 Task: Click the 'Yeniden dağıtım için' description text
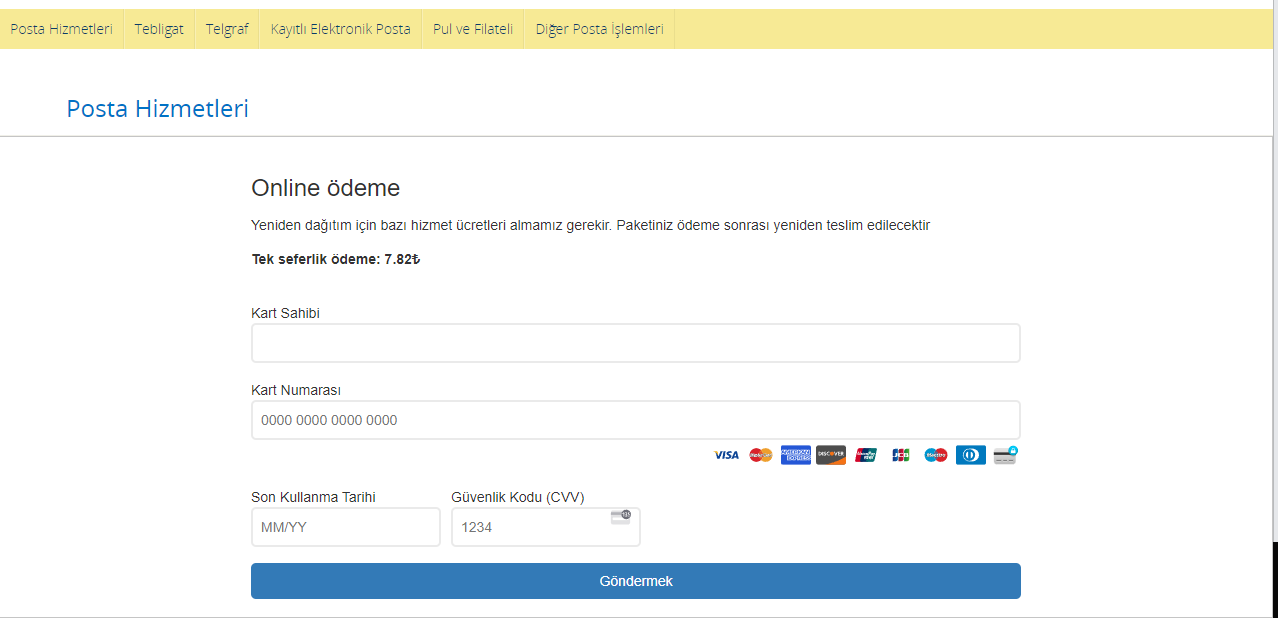[591, 225]
